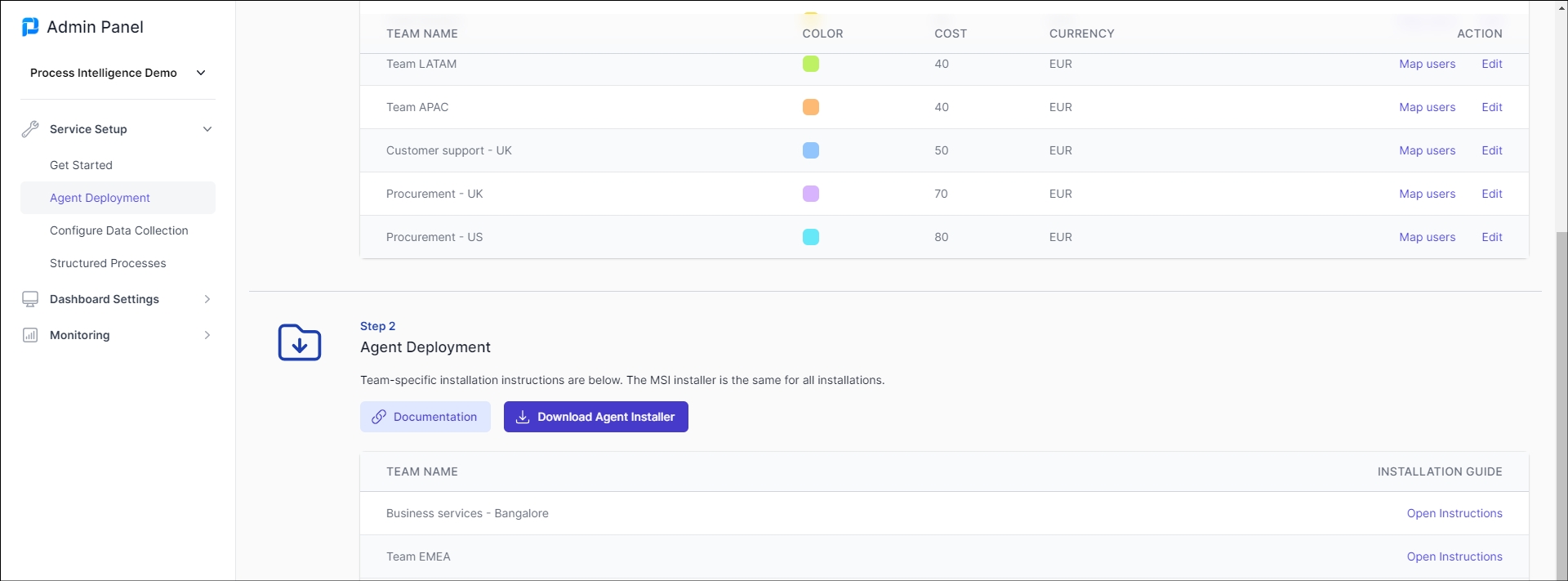Screen dimensions: 1568x581
Task: Collapse the Service Setup section chevron
Action: point(207,129)
